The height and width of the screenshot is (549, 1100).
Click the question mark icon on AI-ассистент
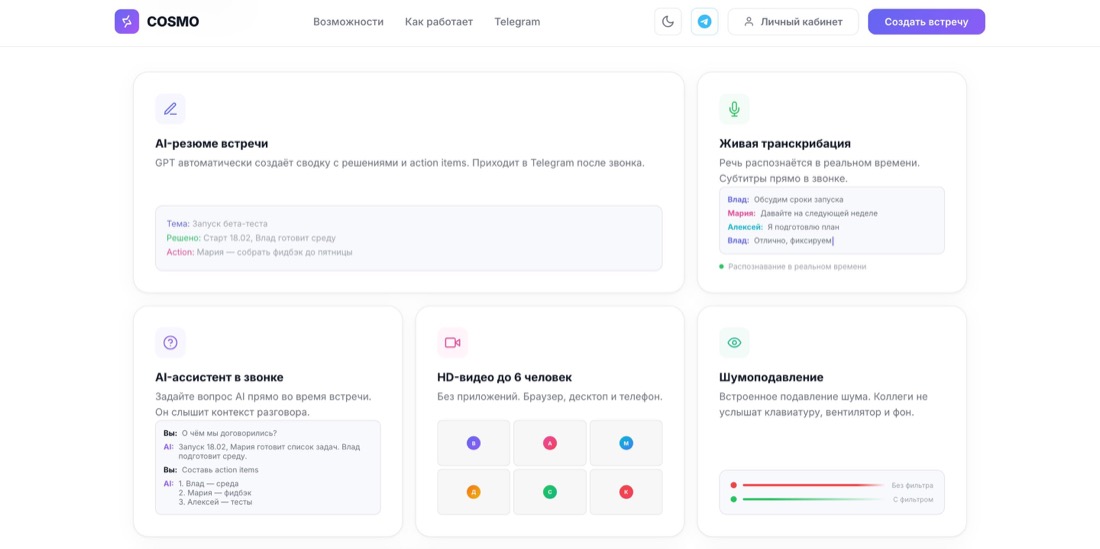[170, 342]
